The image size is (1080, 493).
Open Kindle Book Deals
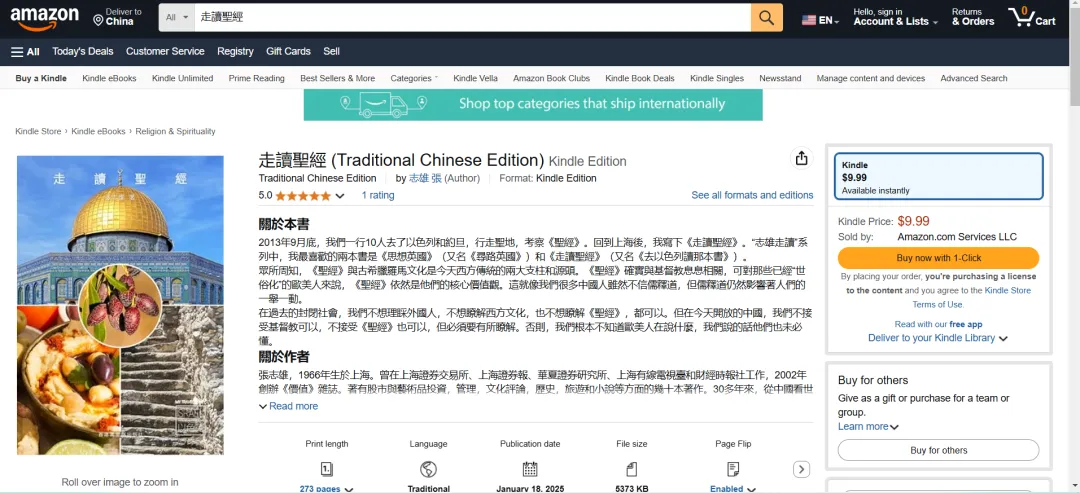tap(640, 78)
